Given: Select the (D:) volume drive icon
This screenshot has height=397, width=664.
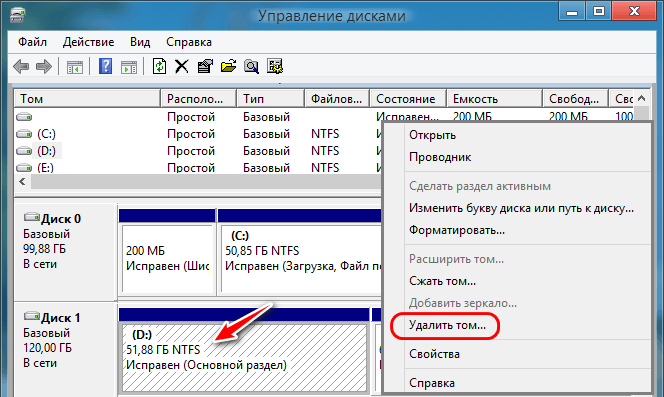Looking at the screenshot, I should tap(24, 151).
